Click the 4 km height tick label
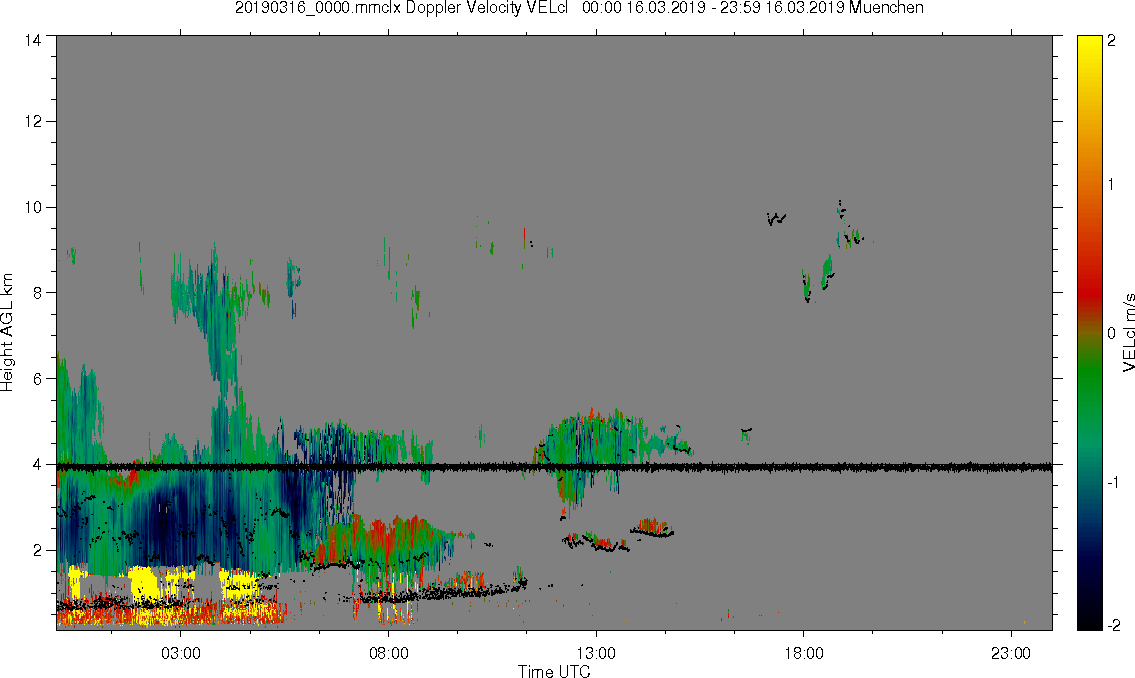Image resolution: width=1135 pixels, height=678 pixels. coord(37,465)
